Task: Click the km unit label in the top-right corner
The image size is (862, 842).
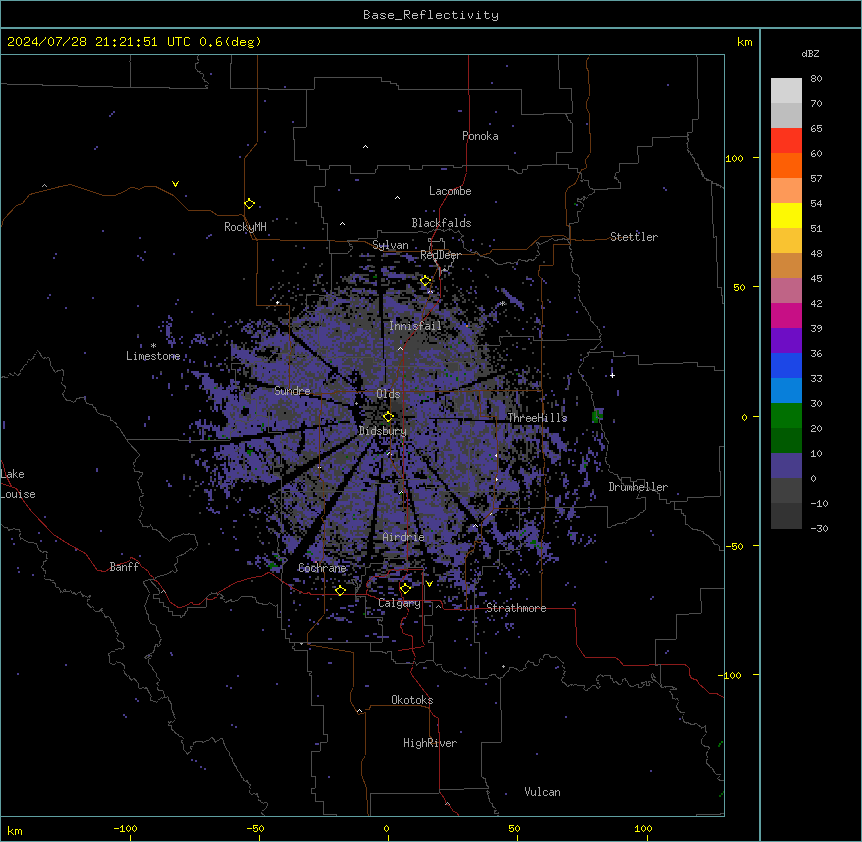Action: 745,42
